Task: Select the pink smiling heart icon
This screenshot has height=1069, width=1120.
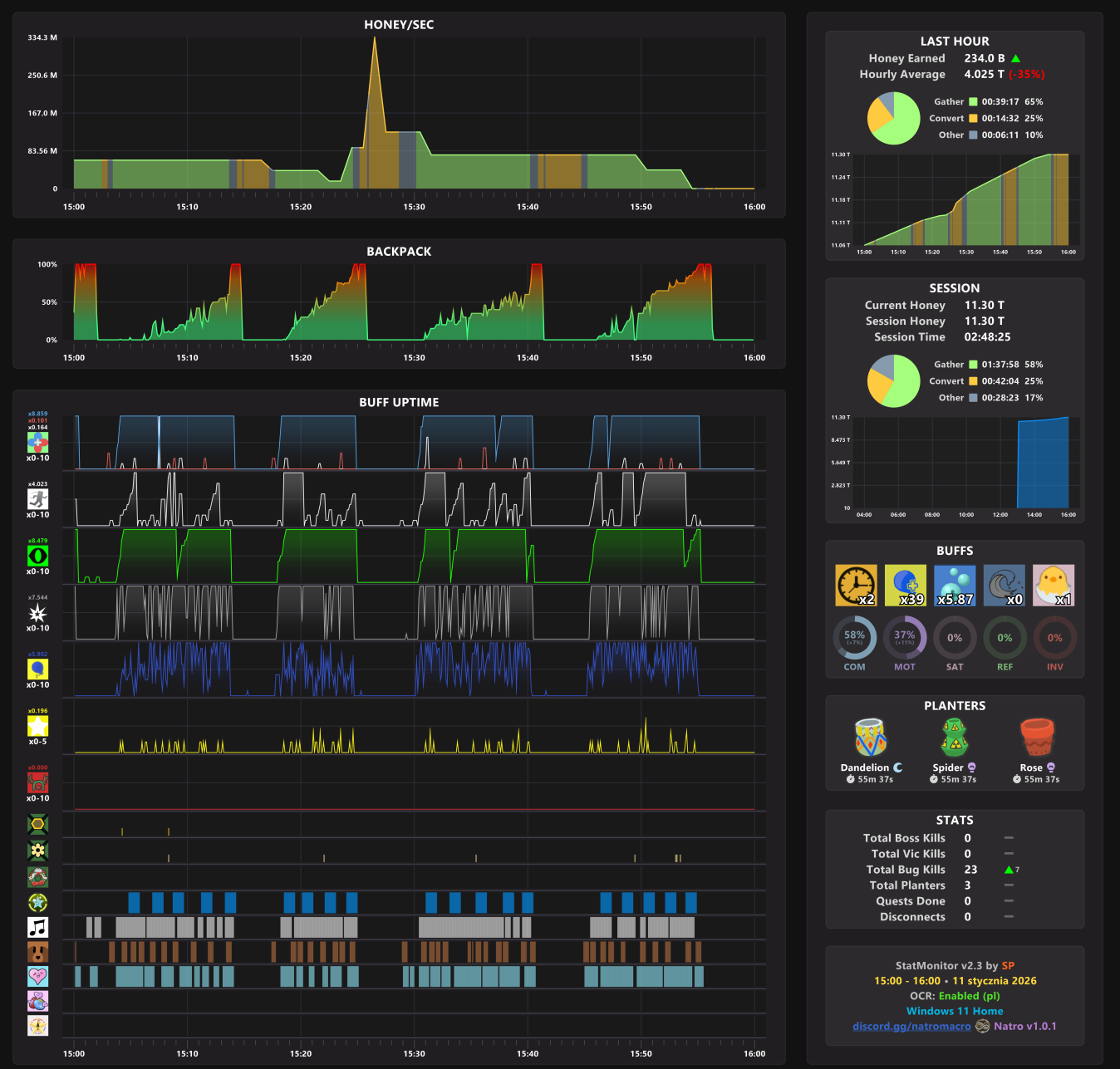Action: pyautogui.click(x=37, y=976)
